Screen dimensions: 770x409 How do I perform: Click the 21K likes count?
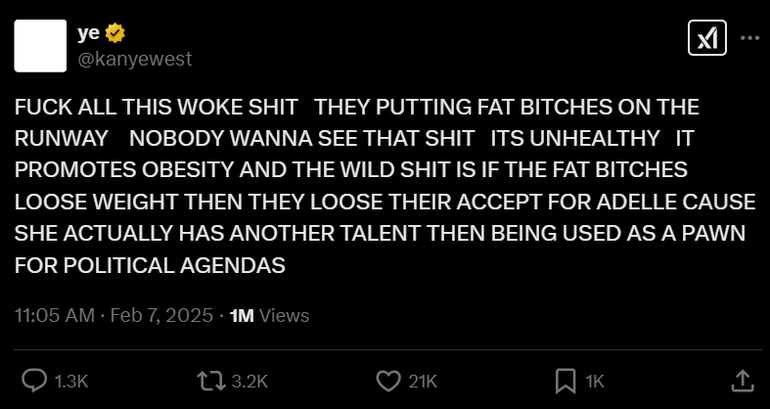pyautogui.click(x=423, y=382)
